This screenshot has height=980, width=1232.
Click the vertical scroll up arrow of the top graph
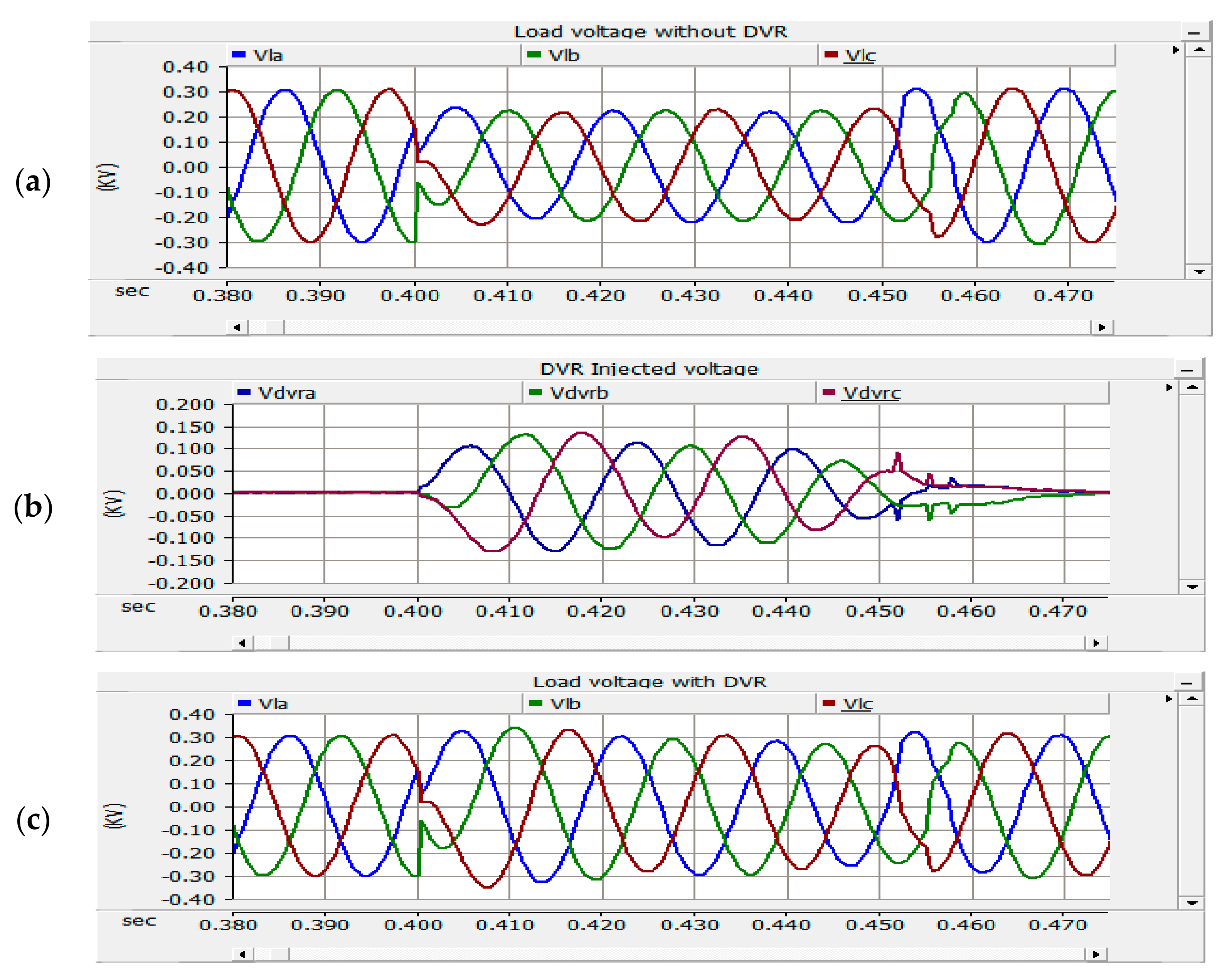(1199, 50)
